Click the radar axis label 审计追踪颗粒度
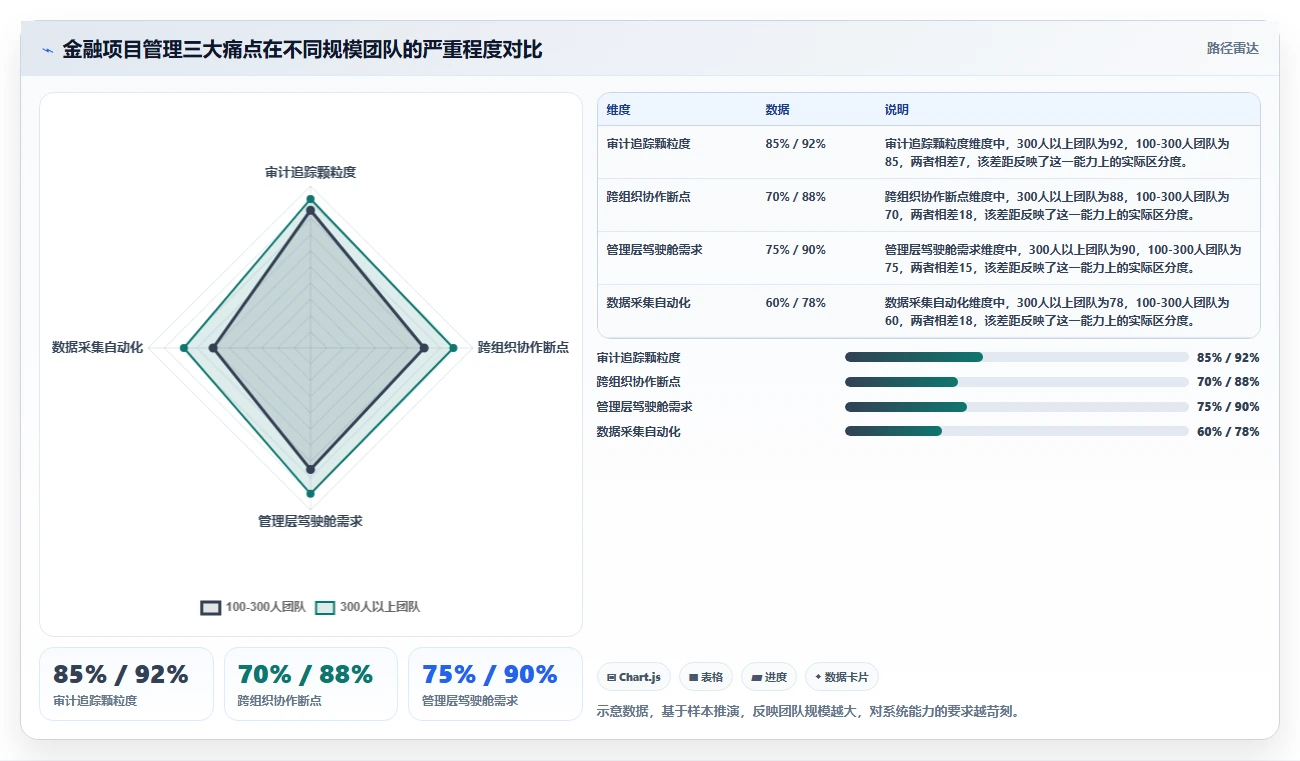Image resolution: width=1300 pixels, height=761 pixels. 310,172
